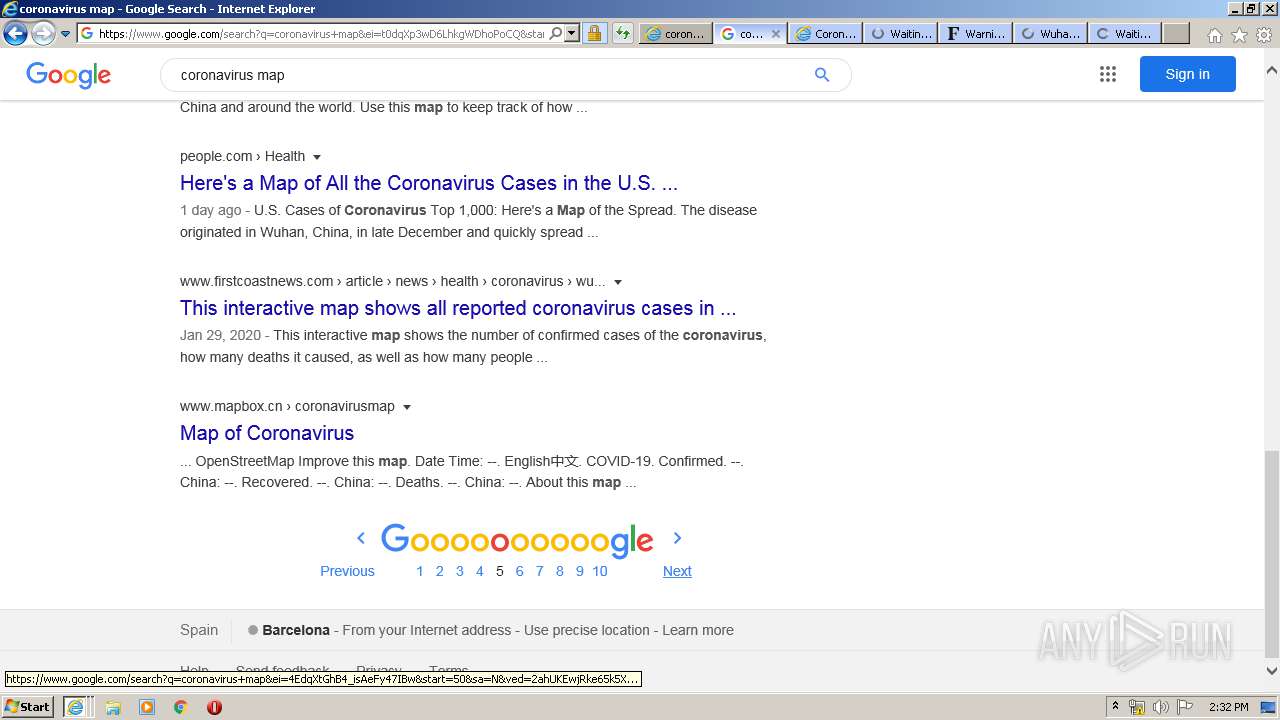
Task: Click the next page chevron icon
Action: (x=677, y=538)
